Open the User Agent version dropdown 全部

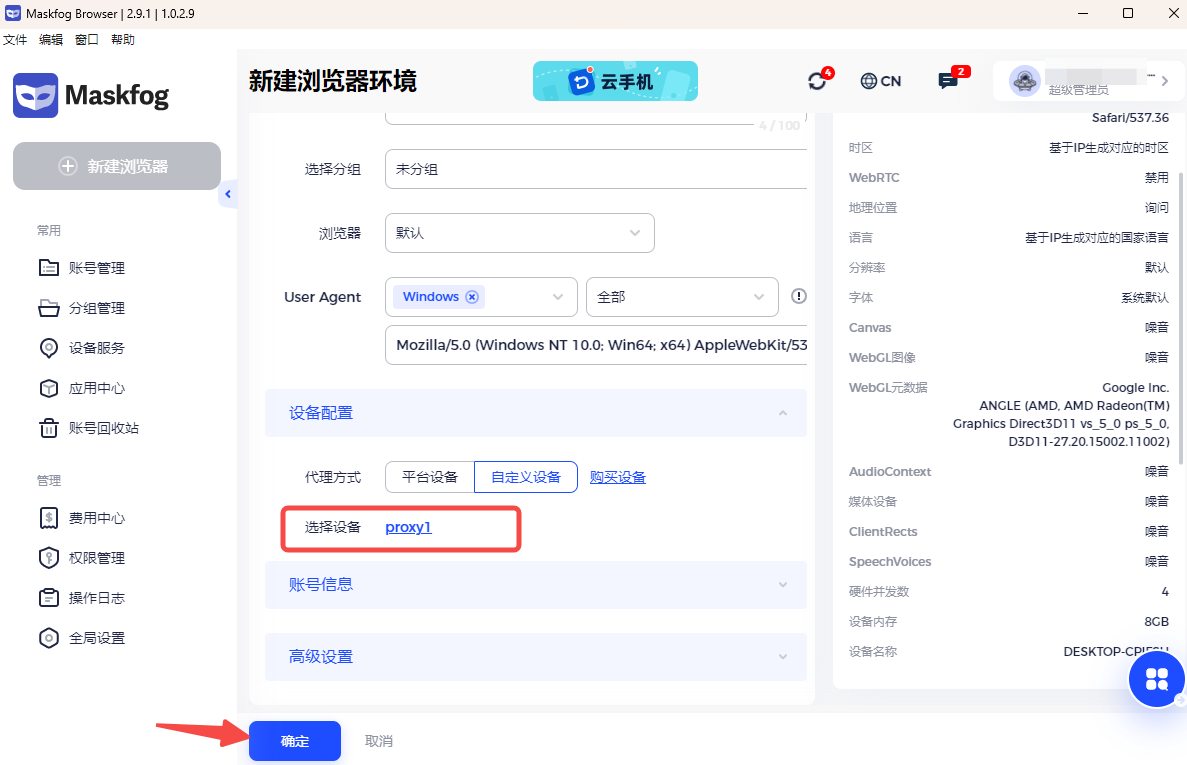click(682, 297)
